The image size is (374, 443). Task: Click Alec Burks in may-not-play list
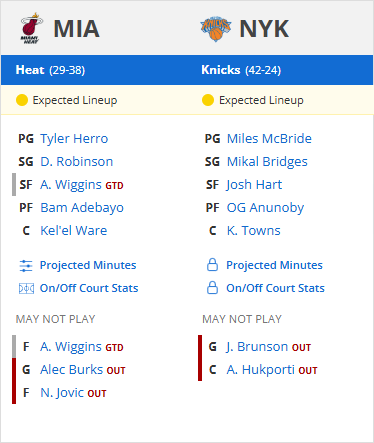click(71, 370)
